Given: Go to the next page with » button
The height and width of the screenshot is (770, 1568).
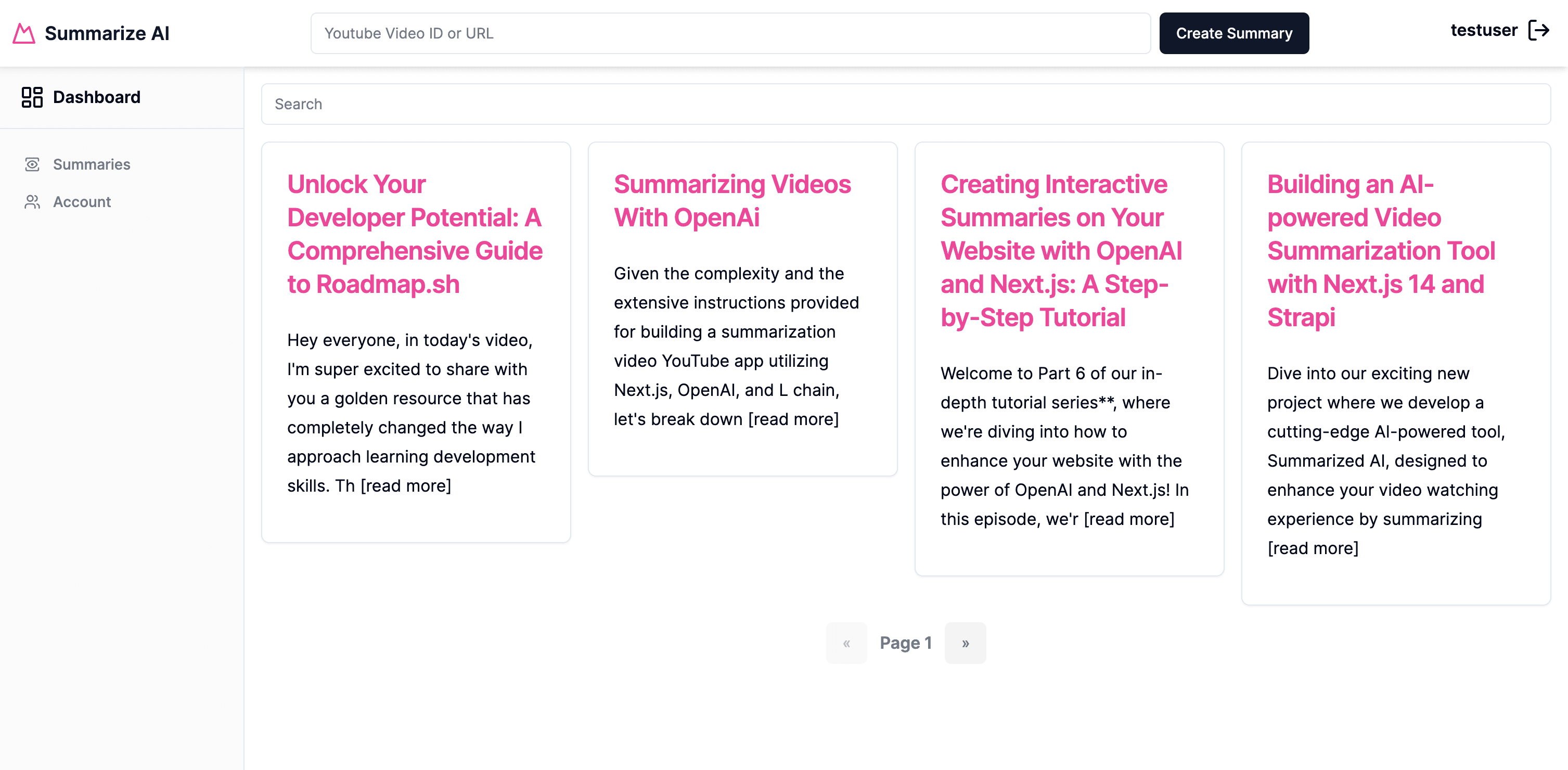Looking at the screenshot, I should 966,644.
